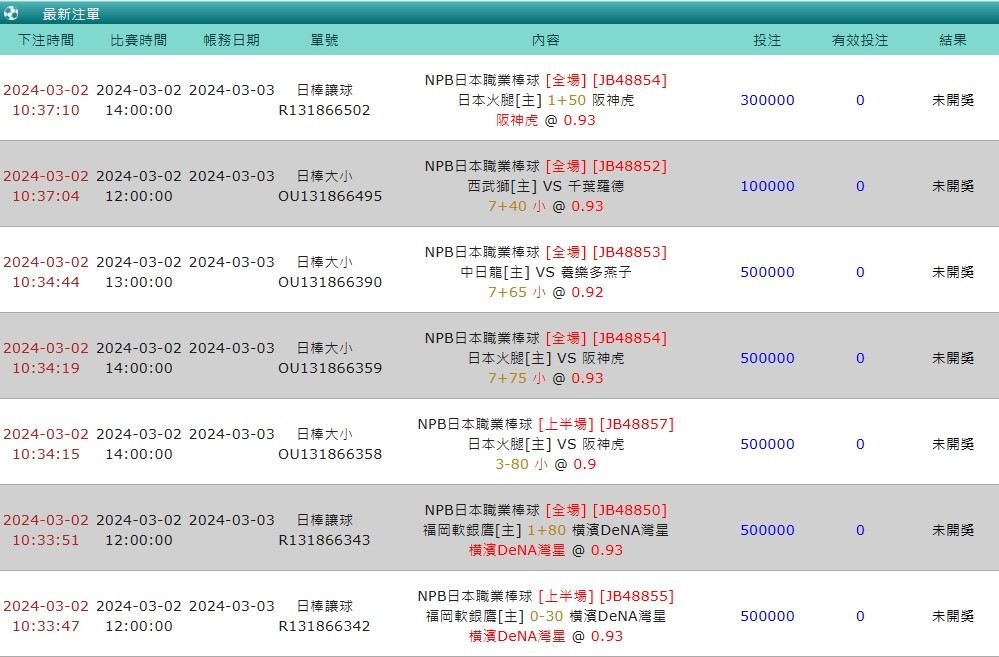Click the soccer ball icon beside 最新注單

(x=11, y=13)
